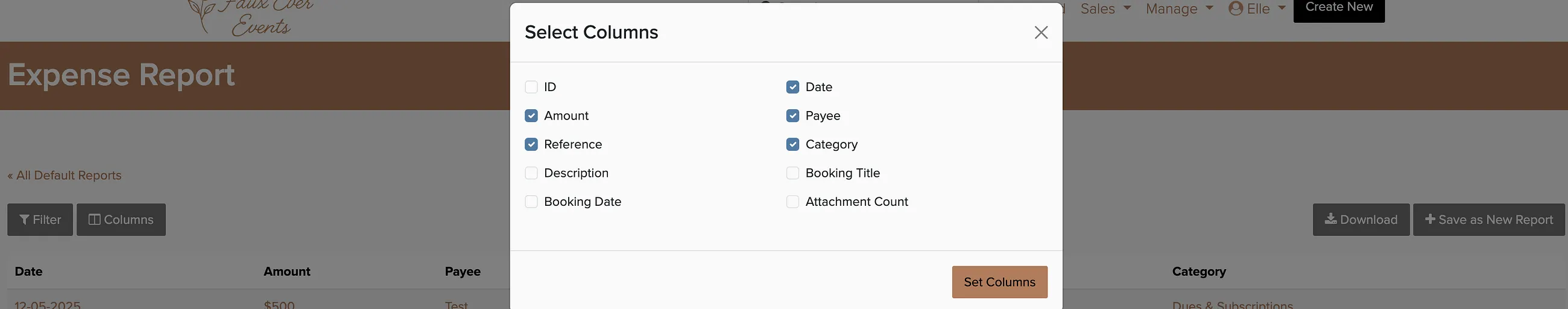Open the All Default Reports link
The width and height of the screenshot is (1568, 309).
65,176
